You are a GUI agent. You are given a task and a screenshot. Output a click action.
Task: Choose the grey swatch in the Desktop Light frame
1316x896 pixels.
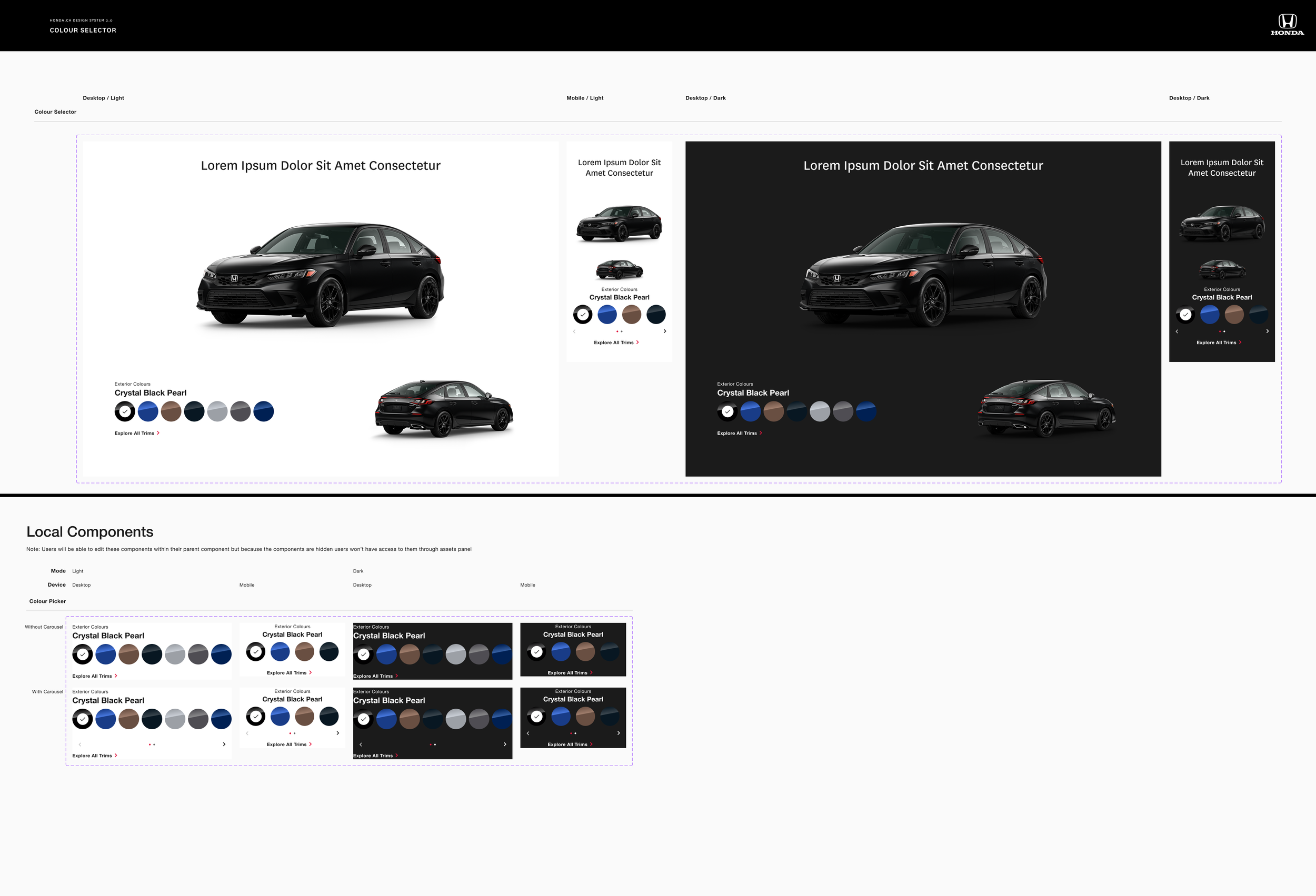[241, 411]
